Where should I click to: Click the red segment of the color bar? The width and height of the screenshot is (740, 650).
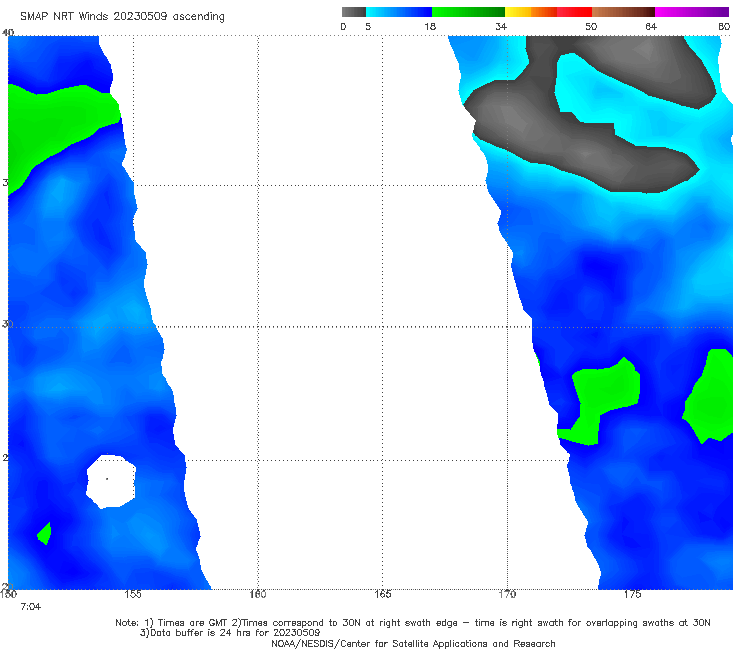pos(574,12)
